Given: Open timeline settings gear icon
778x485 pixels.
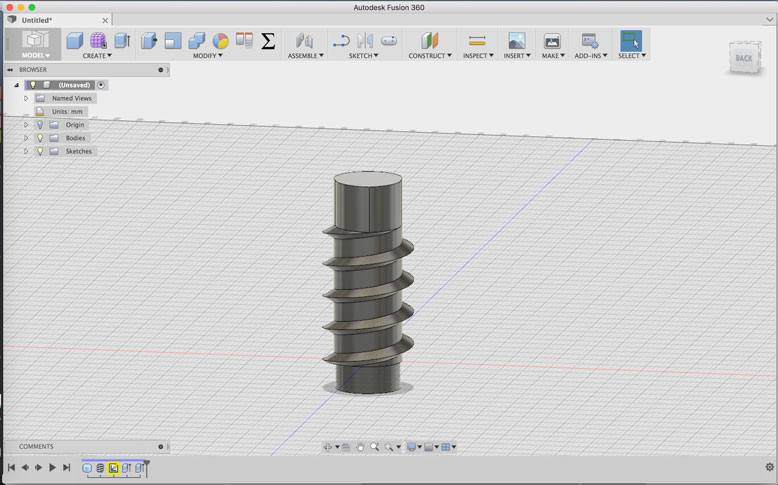Looking at the screenshot, I should pyautogui.click(x=769, y=467).
